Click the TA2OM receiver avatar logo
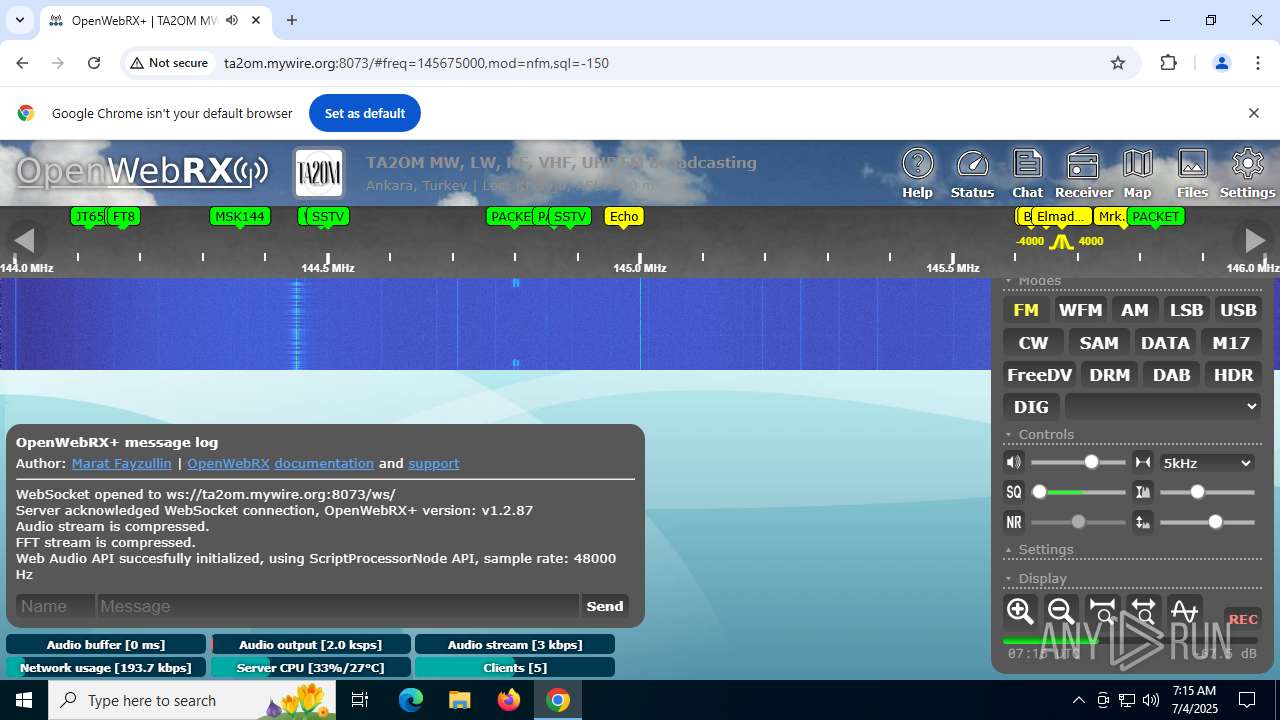The height and width of the screenshot is (720, 1280). click(x=319, y=173)
